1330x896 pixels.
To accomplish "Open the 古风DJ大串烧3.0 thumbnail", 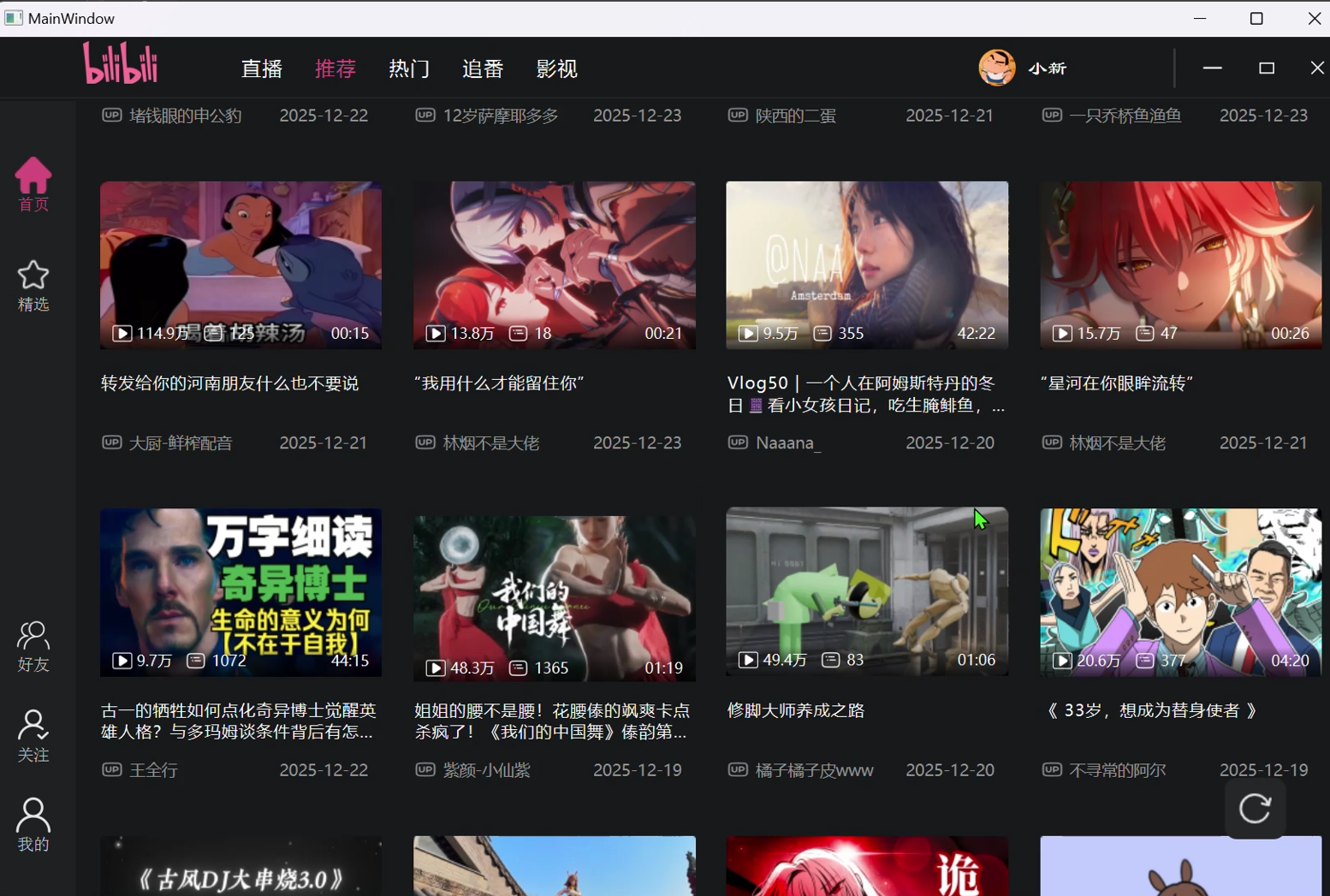I will pyautogui.click(x=240, y=866).
